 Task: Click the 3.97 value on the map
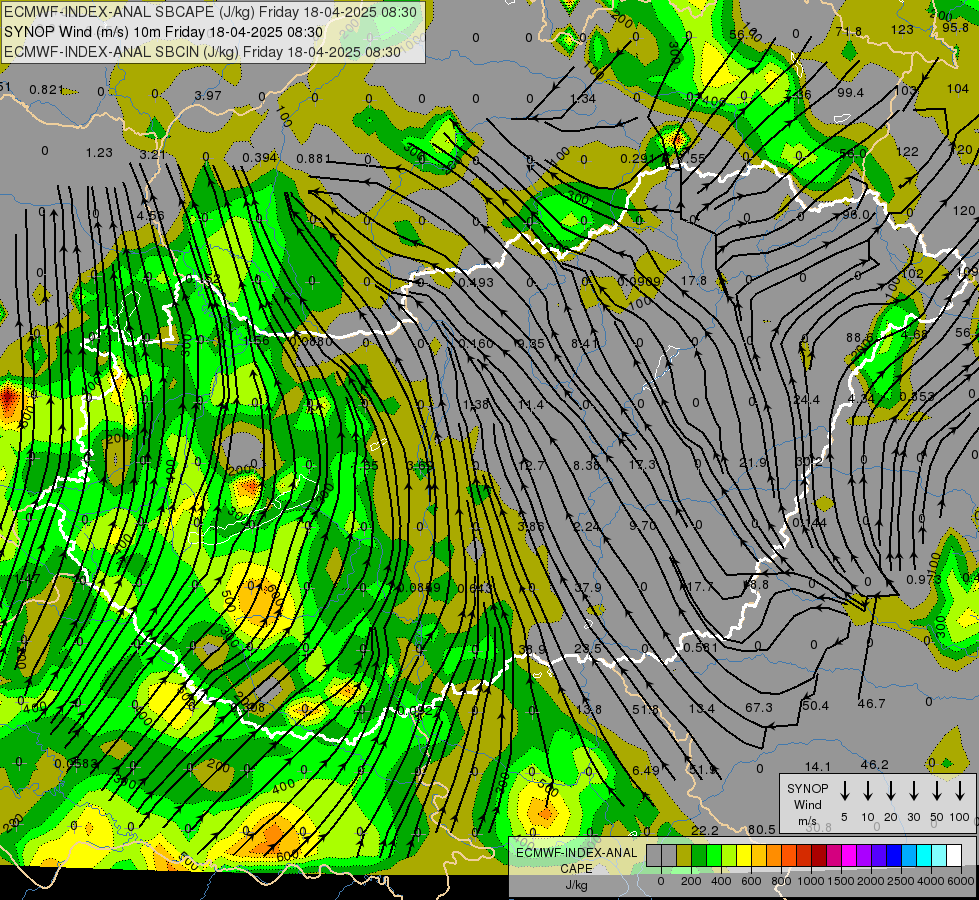[208, 96]
